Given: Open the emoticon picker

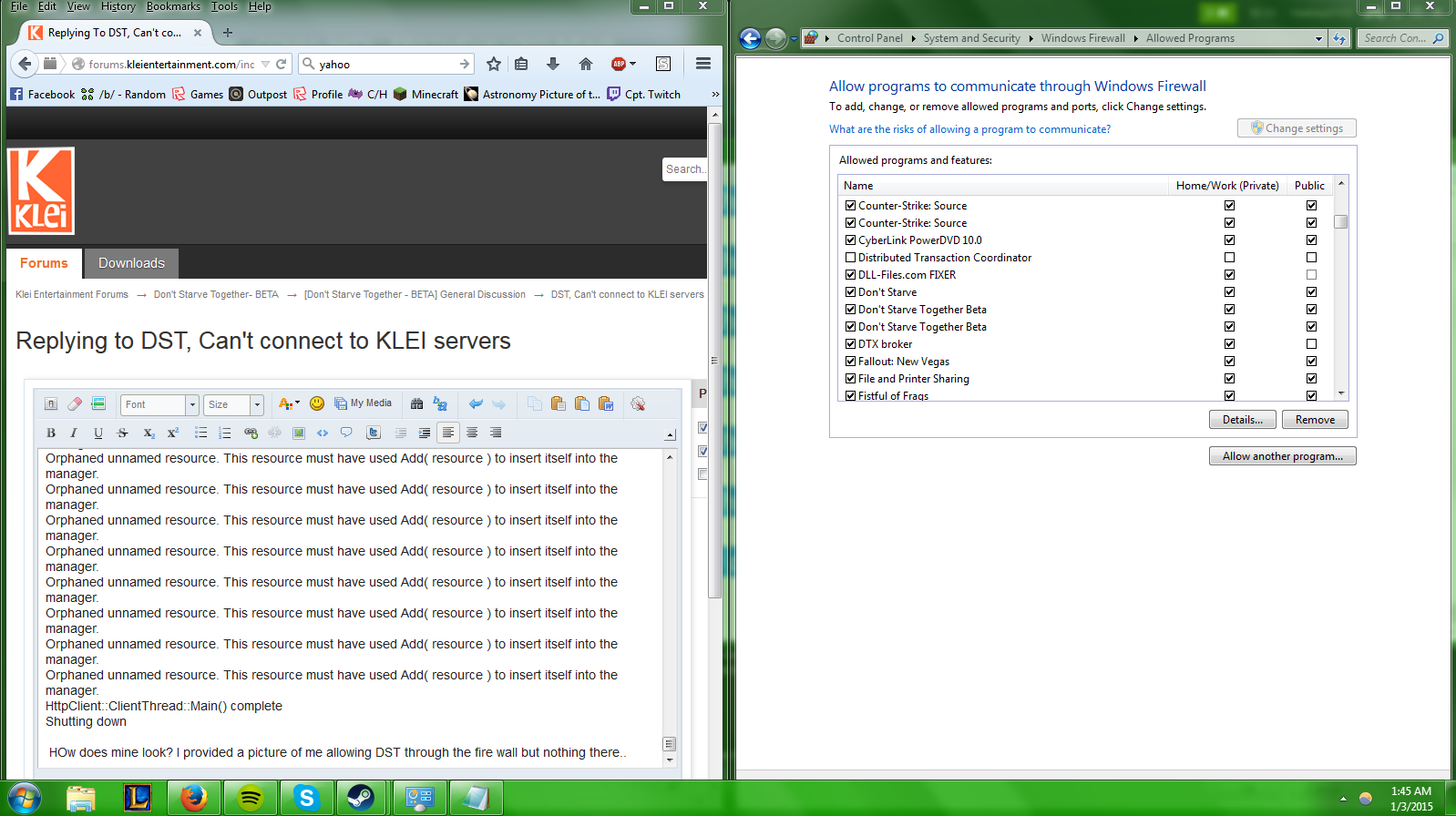Looking at the screenshot, I should click(317, 403).
